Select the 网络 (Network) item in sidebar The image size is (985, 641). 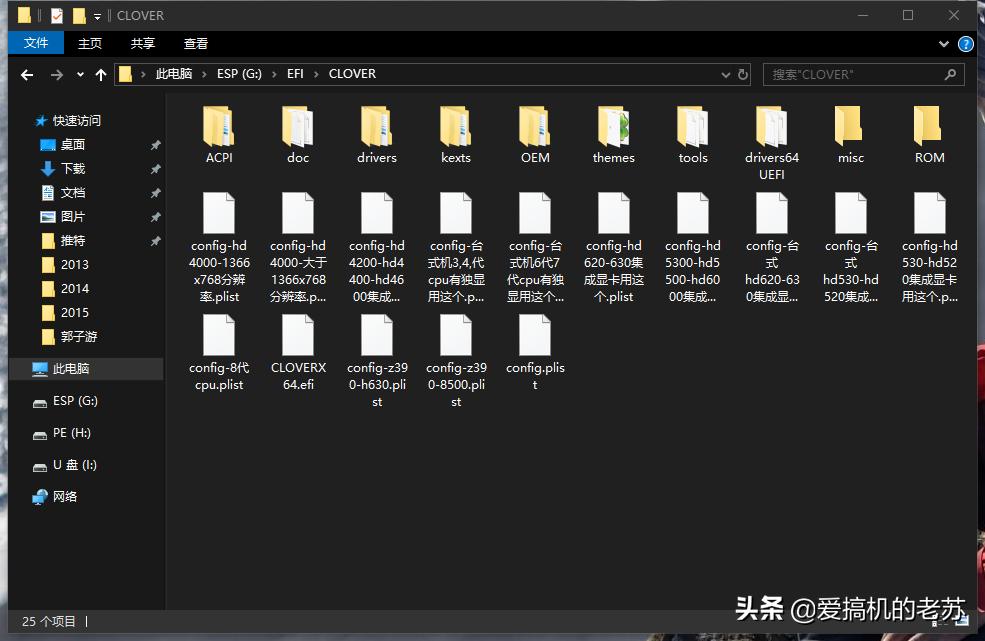(66, 497)
